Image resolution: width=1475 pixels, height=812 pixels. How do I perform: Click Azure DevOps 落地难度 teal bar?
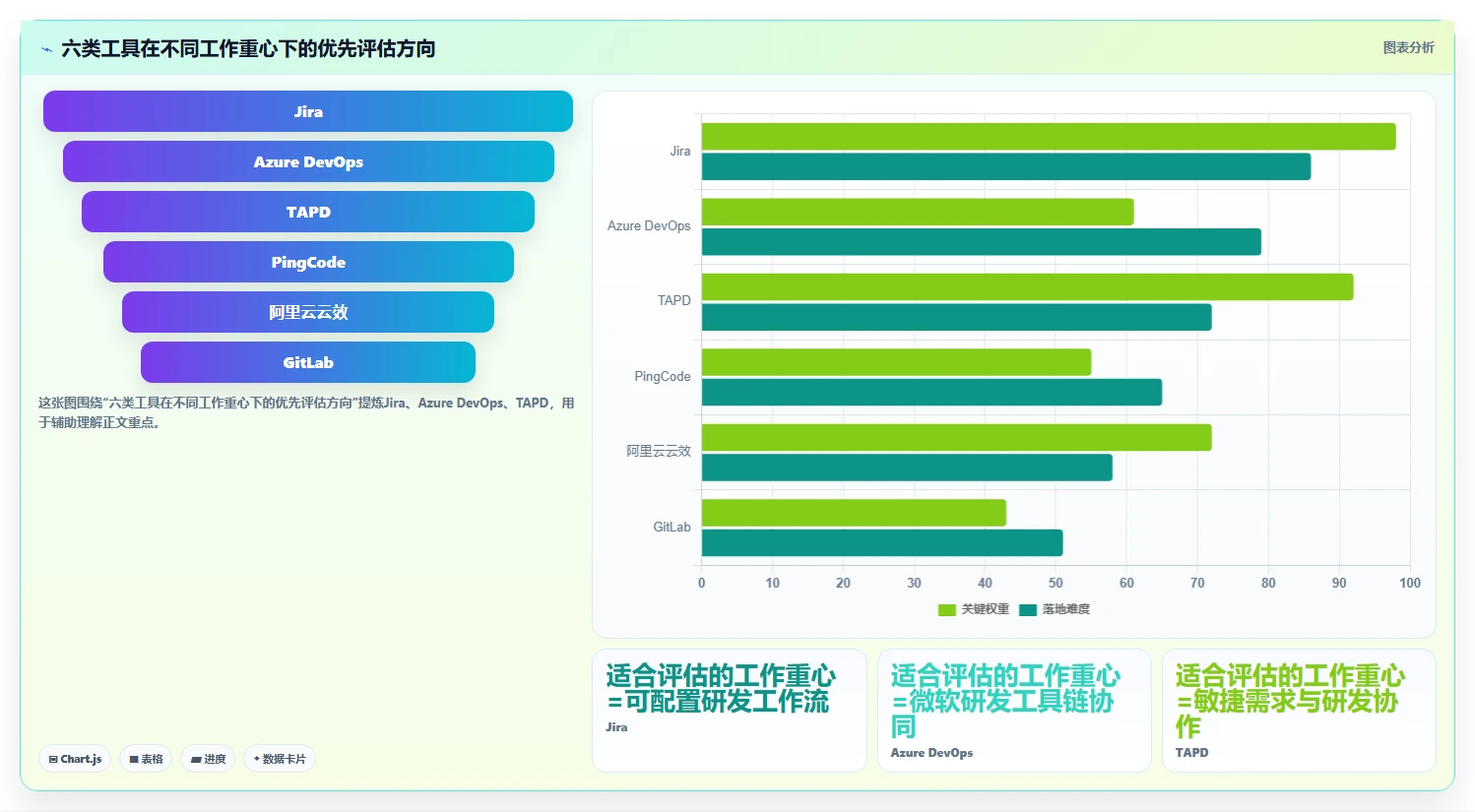tap(982, 242)
